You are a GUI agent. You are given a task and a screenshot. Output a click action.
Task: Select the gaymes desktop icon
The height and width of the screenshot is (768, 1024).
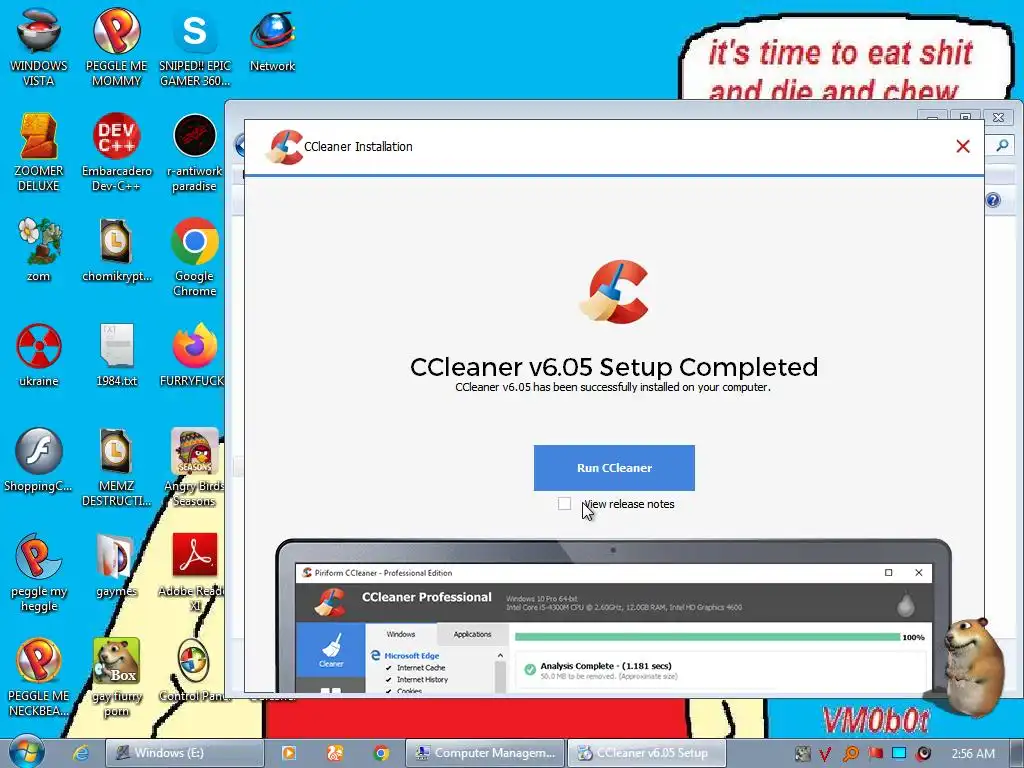pyautogui.click(x=116, y=565)
